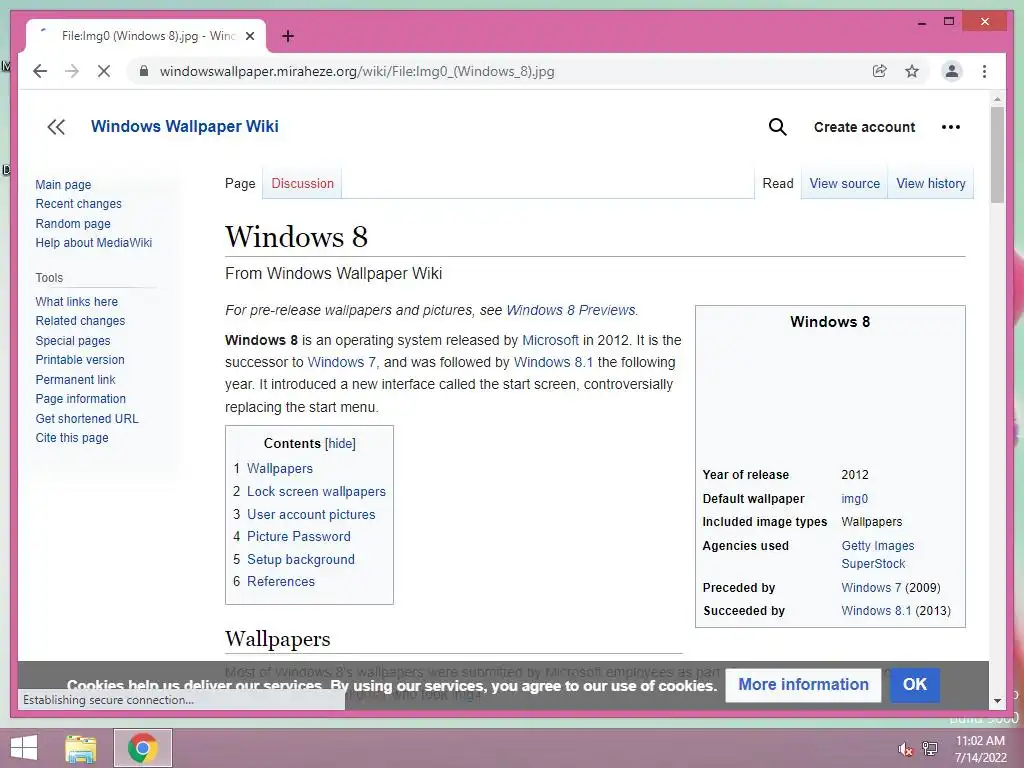1024x768 pixels.
Task: Click the page's vertical scrollbar thumb
Action: pos(997,155)
